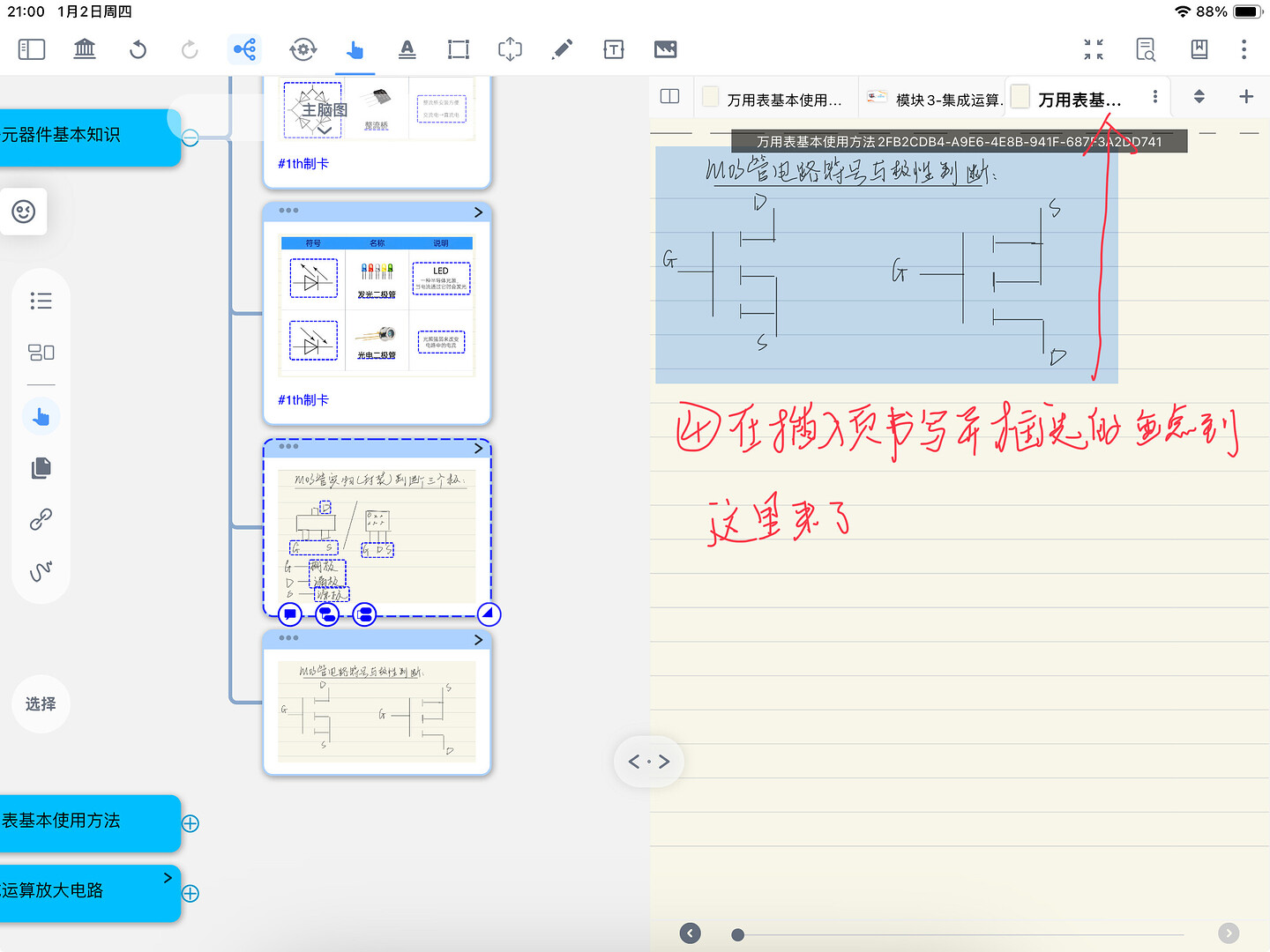This screenshot has width=1270, height=952.
Task: Click the three dots on the bottom card header
Action: click(x=288, y=638)
